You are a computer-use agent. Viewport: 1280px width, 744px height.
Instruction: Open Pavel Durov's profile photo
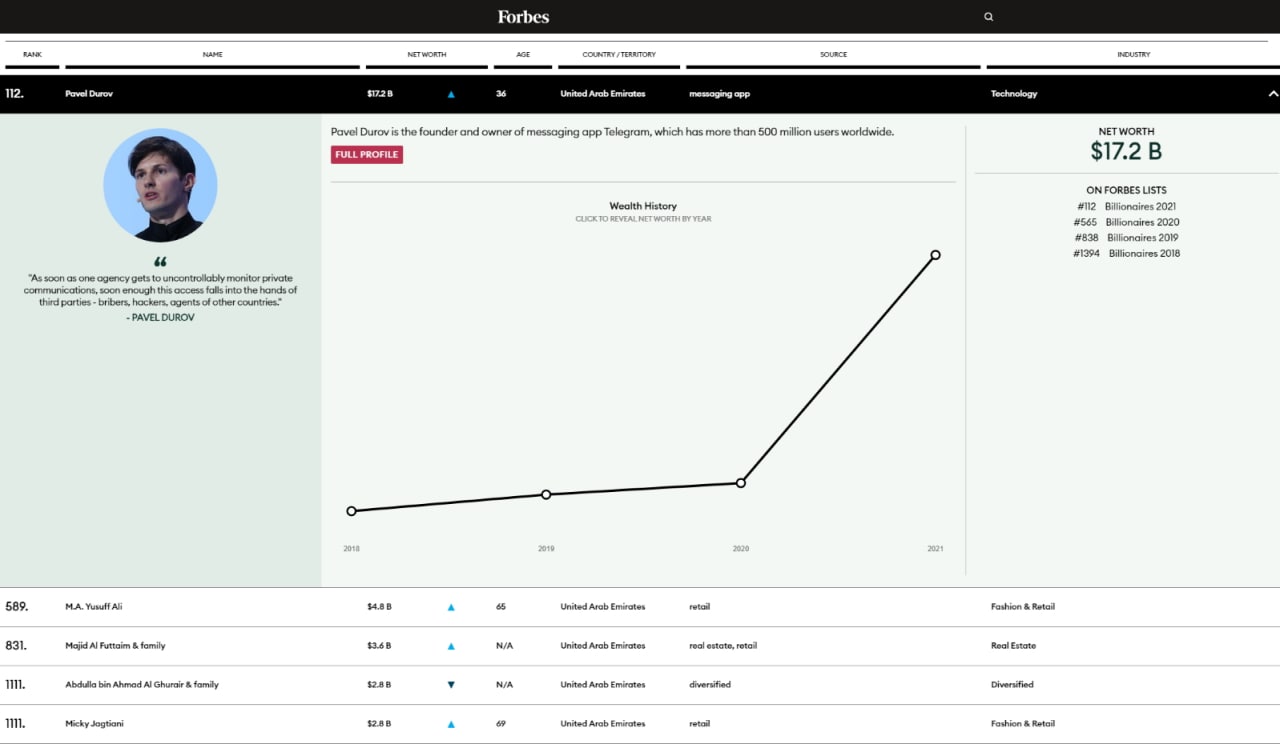pyautogui.click(x=160, y=185)
